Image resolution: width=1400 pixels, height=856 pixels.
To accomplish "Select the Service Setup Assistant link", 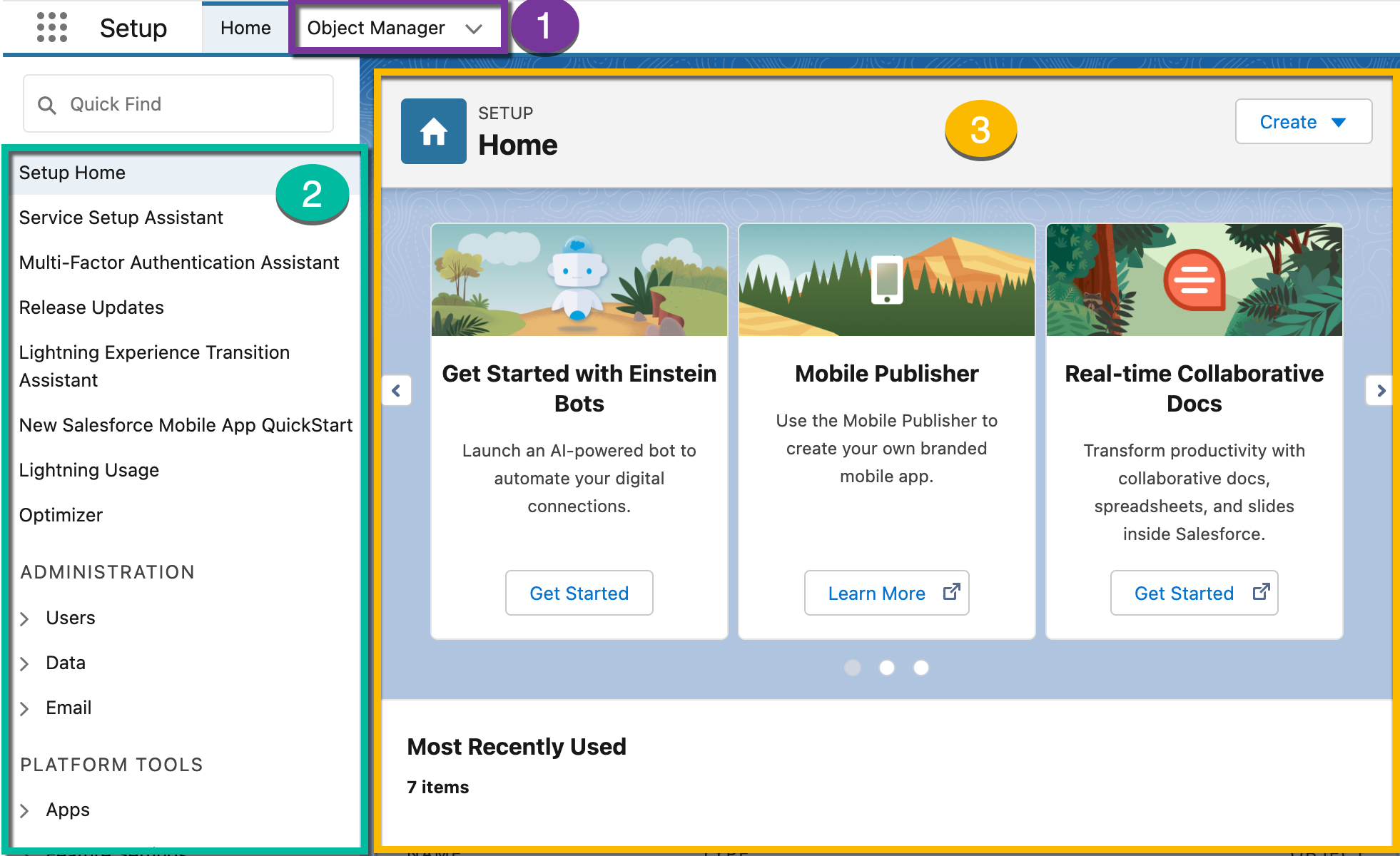I will (x=120, y=217).
